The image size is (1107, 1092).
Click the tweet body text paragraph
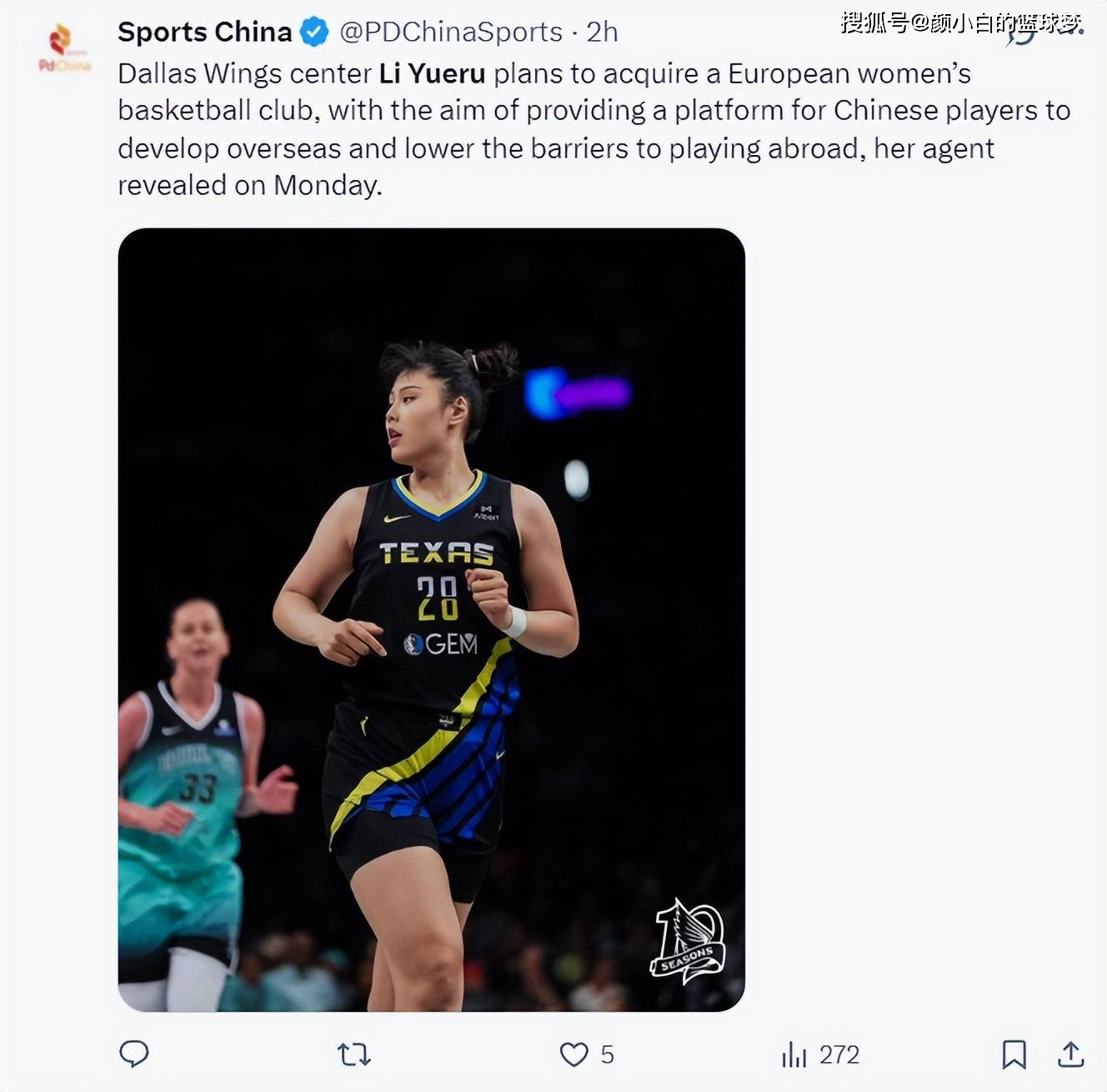tap(594, 129)
